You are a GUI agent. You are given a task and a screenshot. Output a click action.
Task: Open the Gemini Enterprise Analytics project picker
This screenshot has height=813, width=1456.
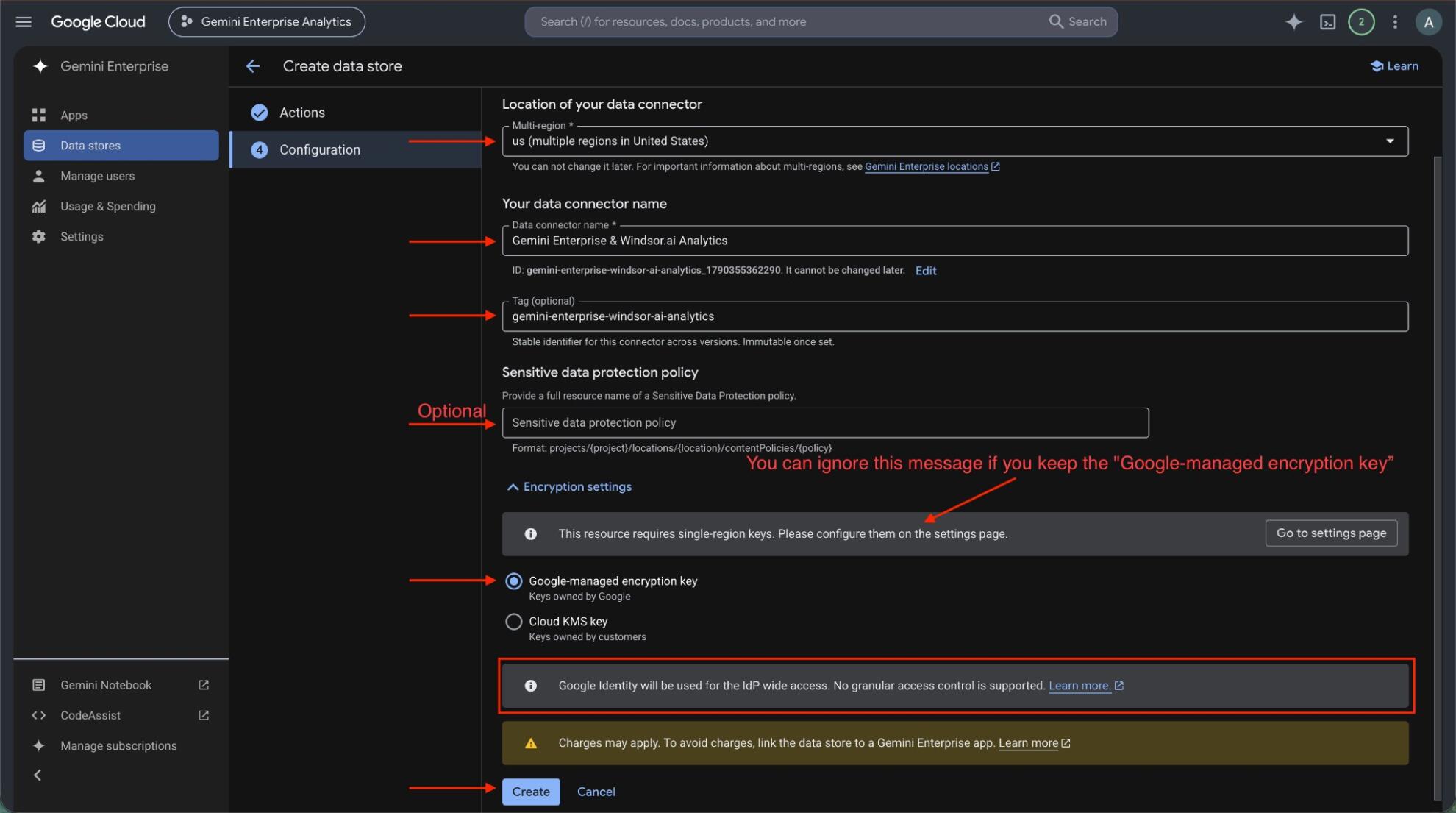pos(267,21)
